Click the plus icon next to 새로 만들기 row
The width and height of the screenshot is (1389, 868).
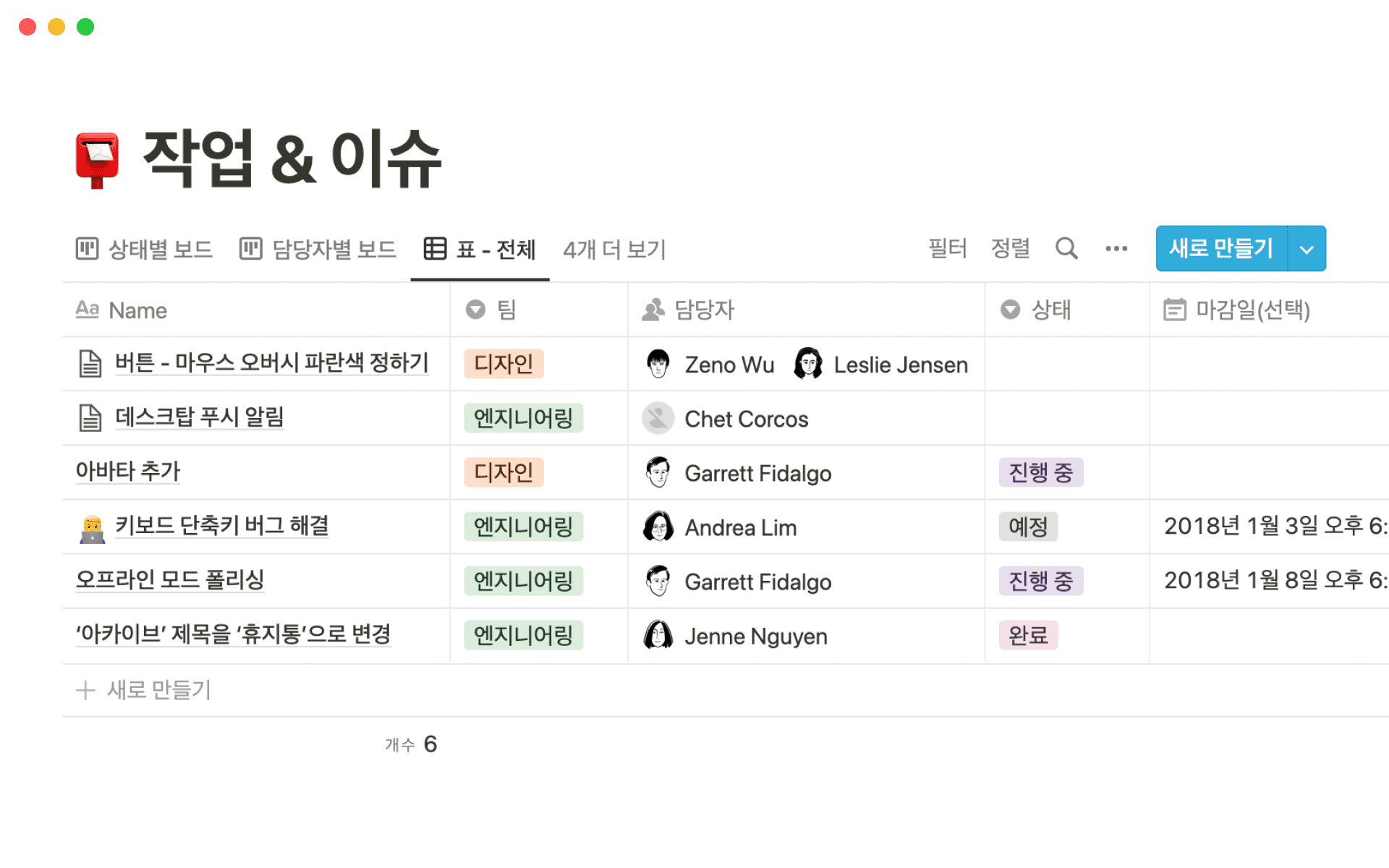click(x=85, y=690)
